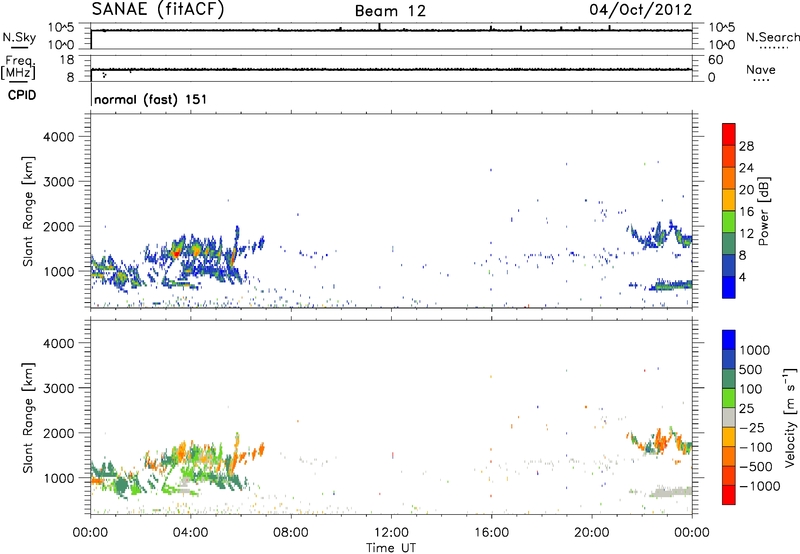Pick the 24–28 dB orange-red Power swatch

tap(729, 156)
